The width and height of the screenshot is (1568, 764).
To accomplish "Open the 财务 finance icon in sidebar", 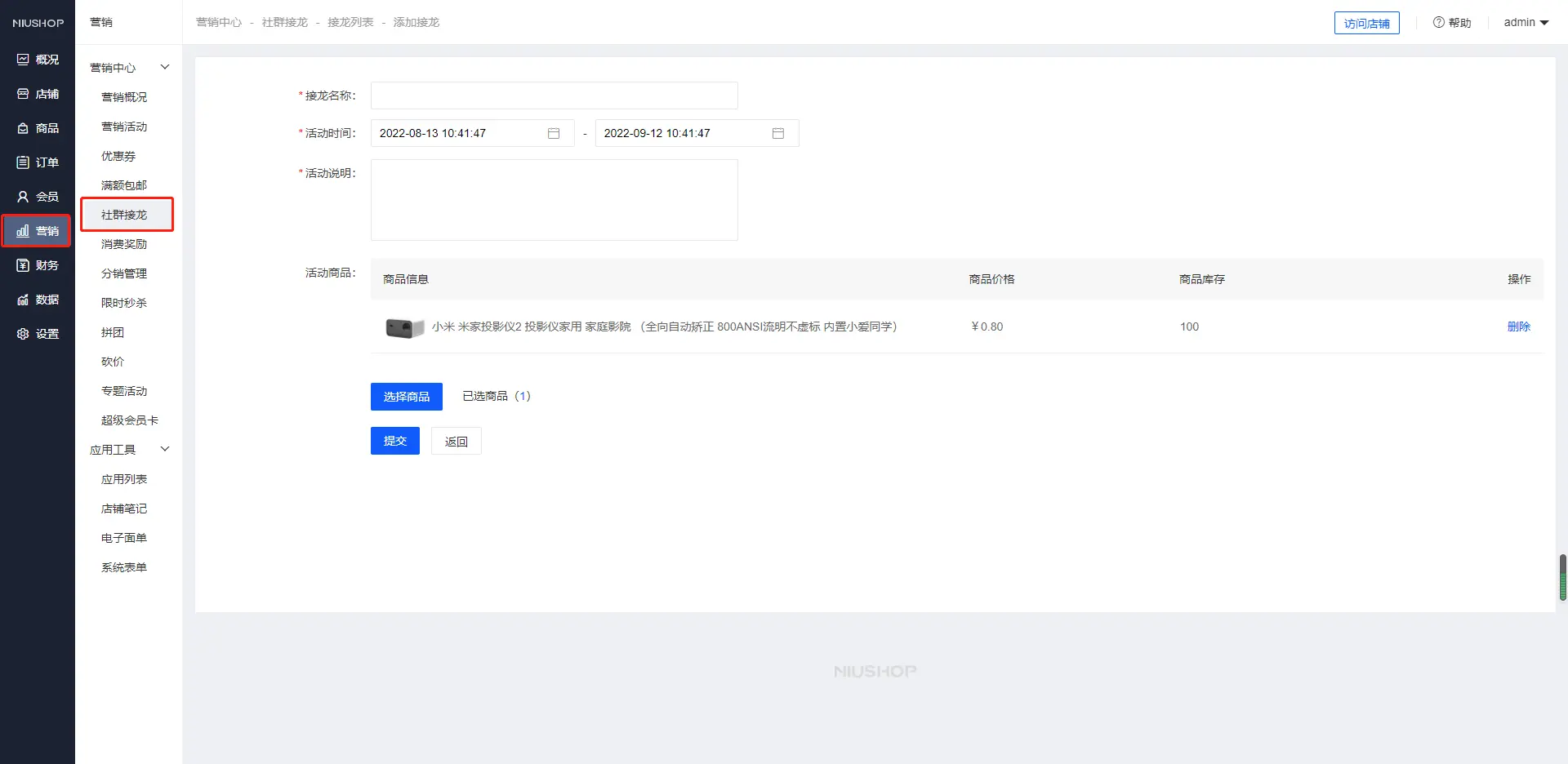I will pyautogui.click(x=23, y=265).
